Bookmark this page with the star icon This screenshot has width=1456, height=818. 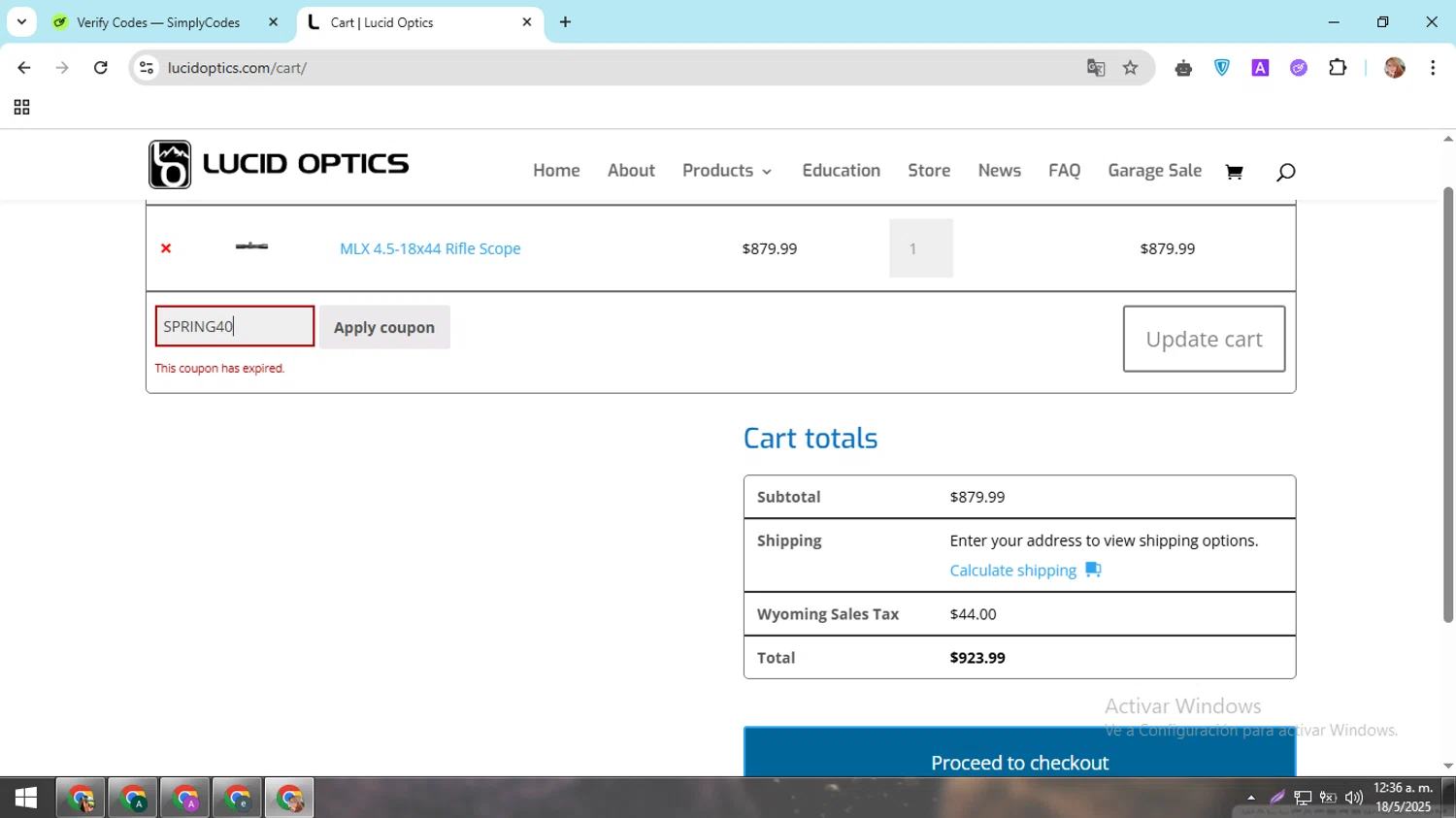point(1130,68)
